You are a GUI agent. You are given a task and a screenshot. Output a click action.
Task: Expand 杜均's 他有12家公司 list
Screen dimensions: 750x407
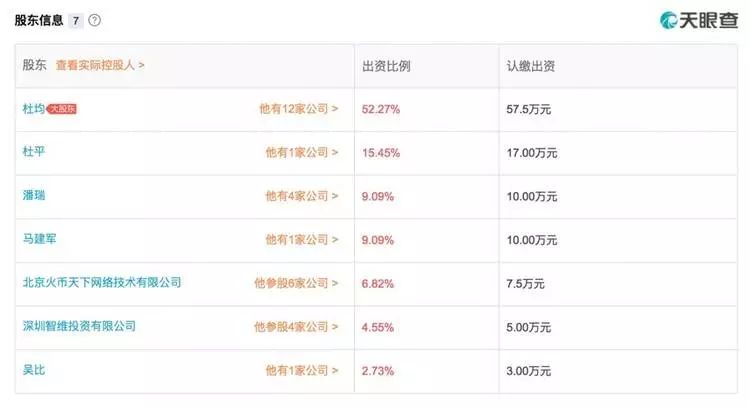(298, 109)
